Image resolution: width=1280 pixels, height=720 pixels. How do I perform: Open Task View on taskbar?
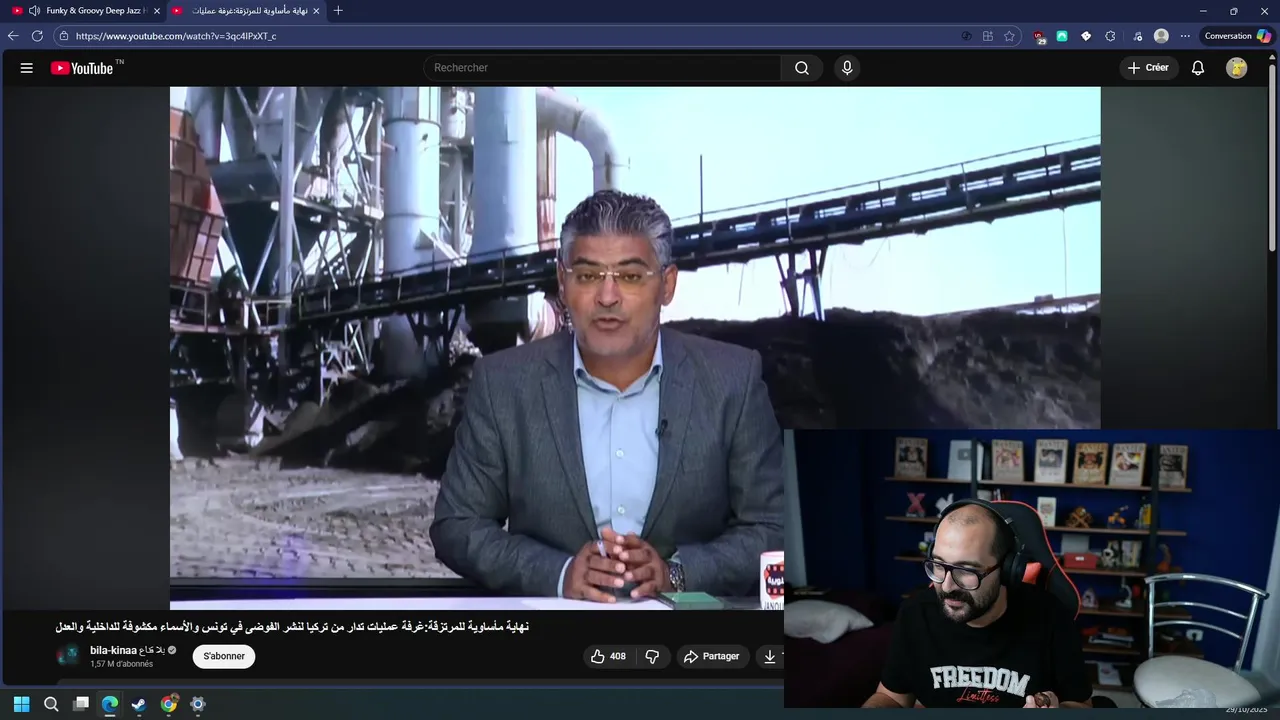[x=81, y=704]
